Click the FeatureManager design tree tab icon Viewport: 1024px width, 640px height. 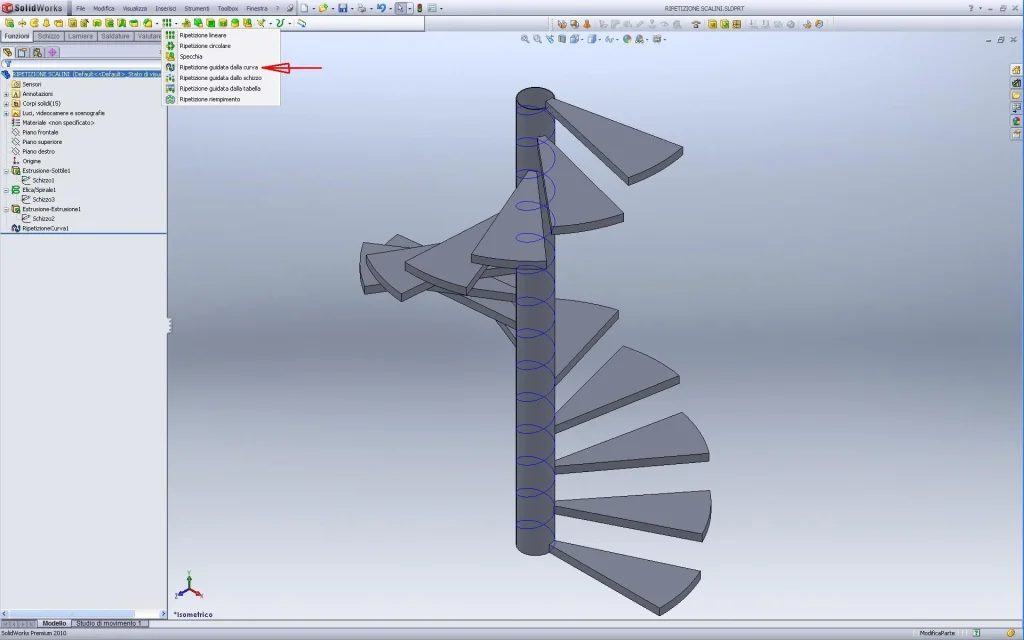pos(7,52)
